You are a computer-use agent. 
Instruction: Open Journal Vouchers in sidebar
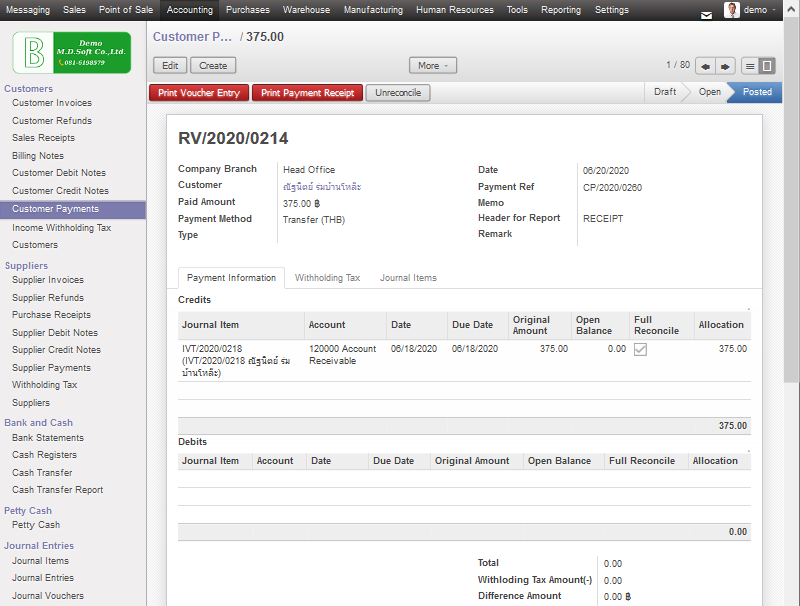click(x=48, y=596)
